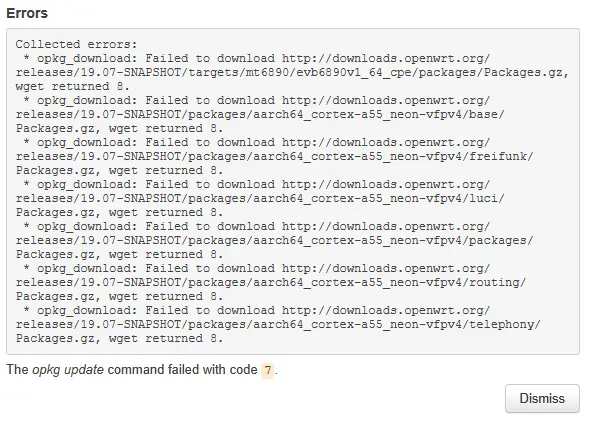The width and height of the screenshot is (593, 424).
Task: Click the telephony repository URL line
Action: click(x=278, y=324)
